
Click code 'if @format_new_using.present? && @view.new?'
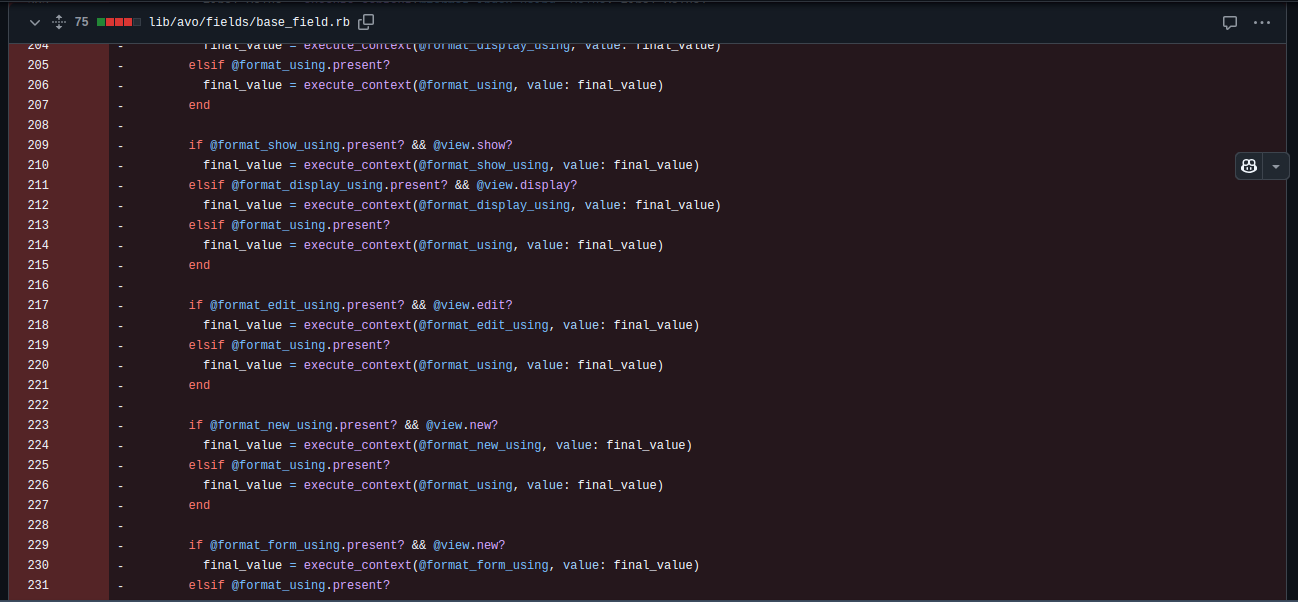coord(343,425)
